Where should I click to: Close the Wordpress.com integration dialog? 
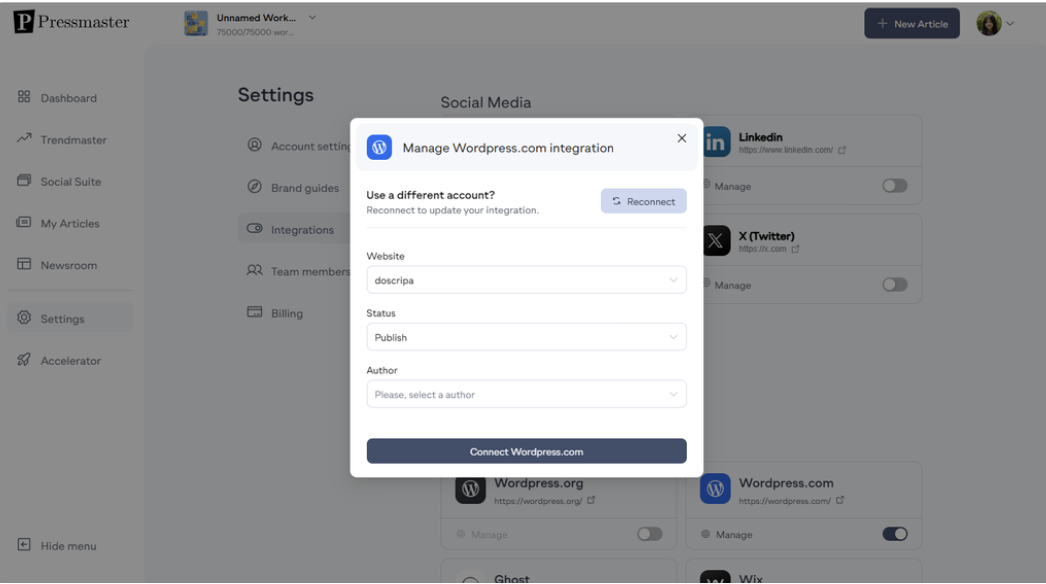(x=681, y=138)
